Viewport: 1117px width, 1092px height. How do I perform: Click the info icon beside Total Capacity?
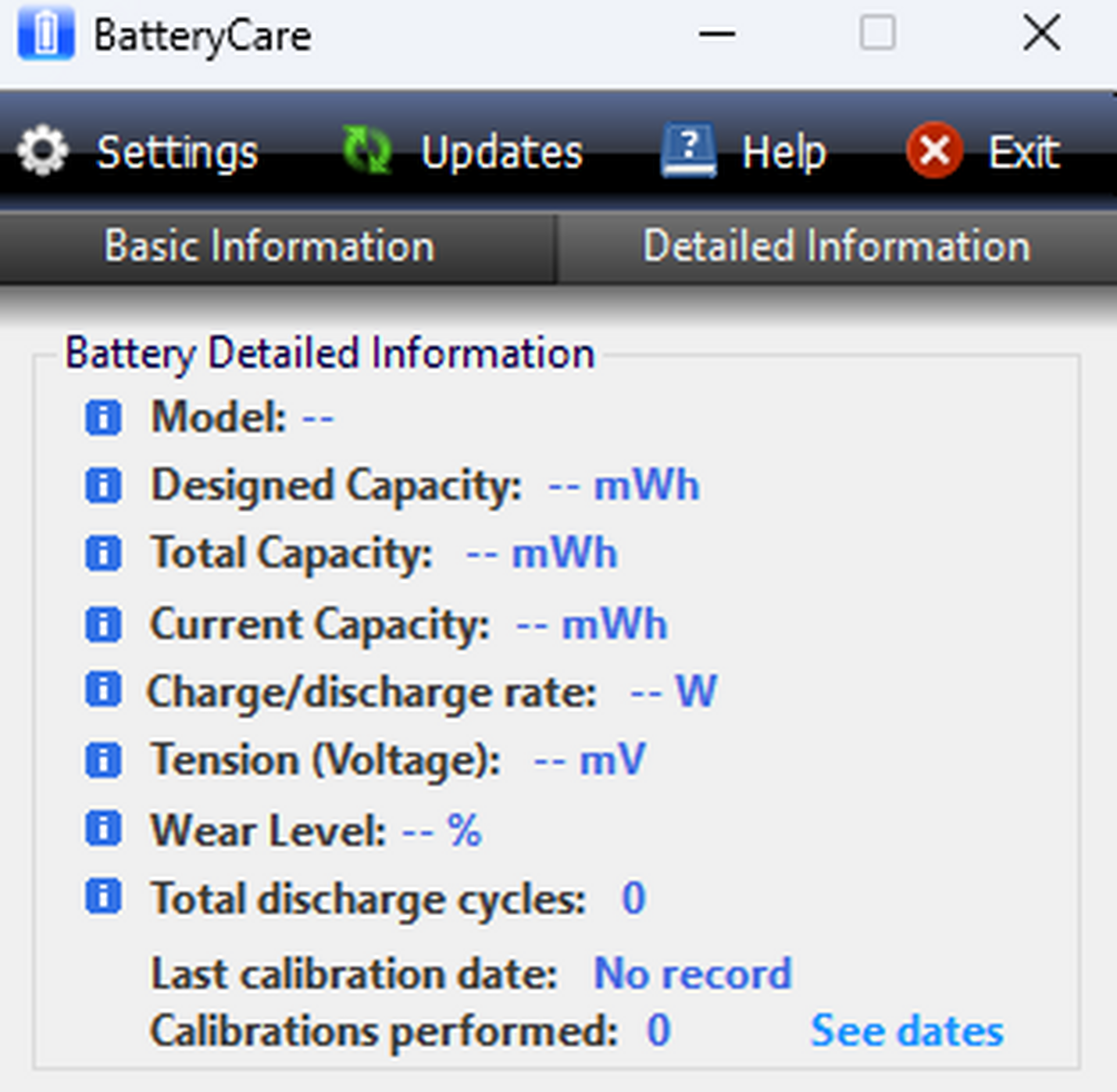(103, 553)
